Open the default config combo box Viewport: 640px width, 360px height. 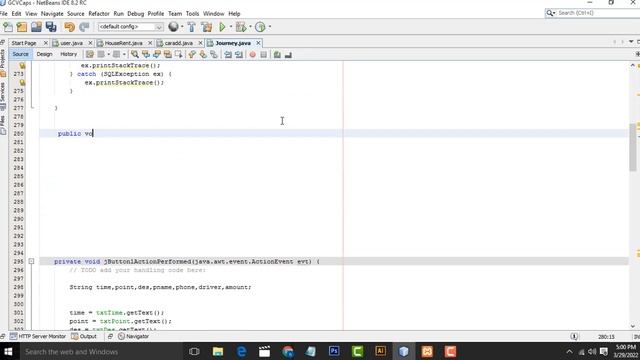click(x=130, y=27)
